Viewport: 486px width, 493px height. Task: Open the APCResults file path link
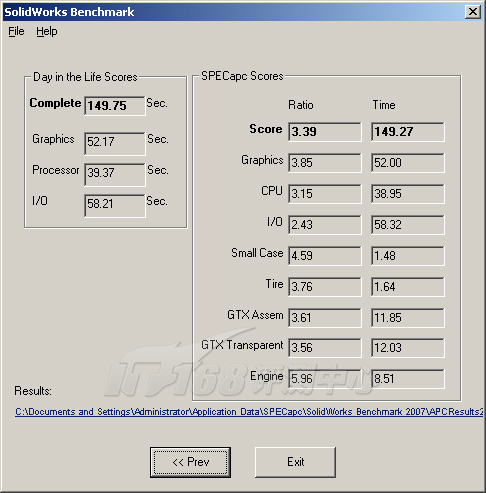249,412
